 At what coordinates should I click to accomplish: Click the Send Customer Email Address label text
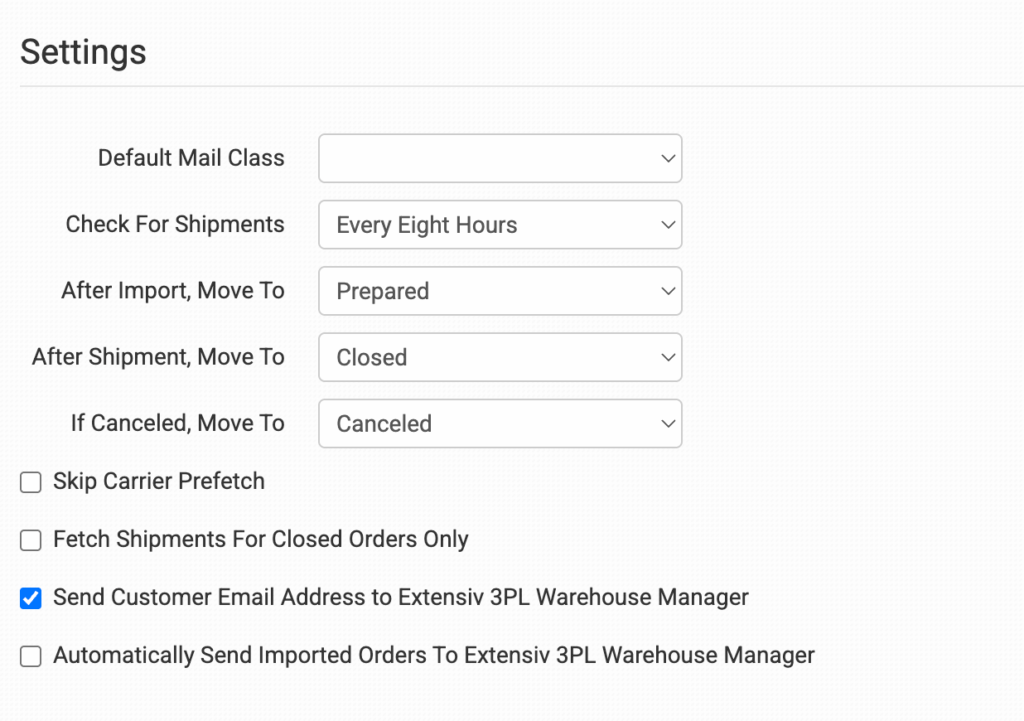click(401, 597)
